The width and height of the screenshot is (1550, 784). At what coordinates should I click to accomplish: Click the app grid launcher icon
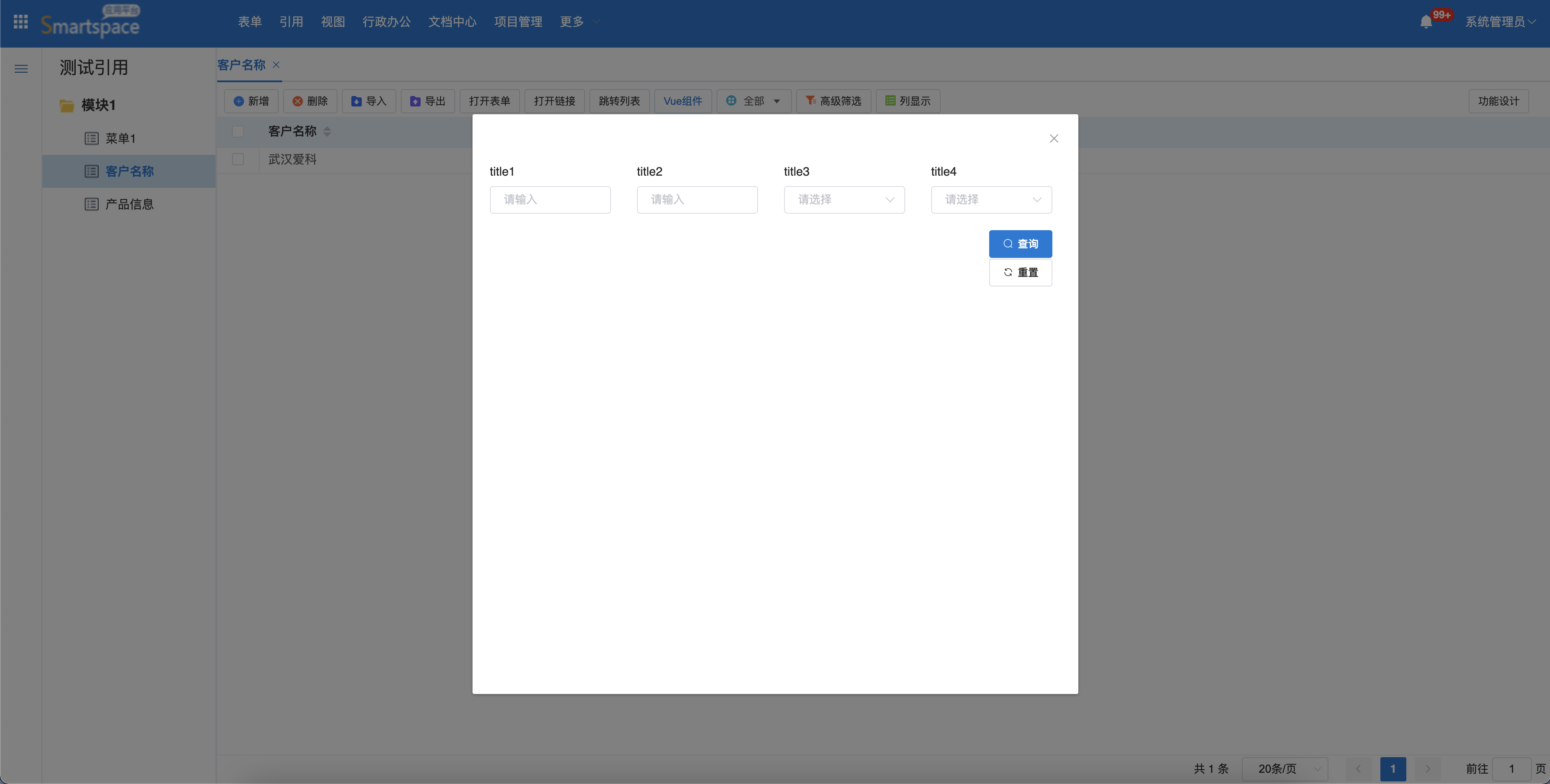(20, 22)
